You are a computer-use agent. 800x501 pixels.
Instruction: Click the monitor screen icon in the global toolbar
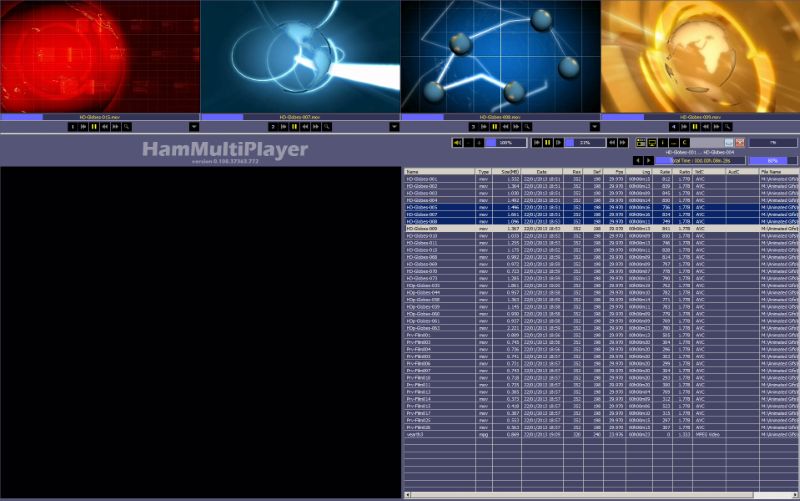pyautogui.click(x=652, y=143)
